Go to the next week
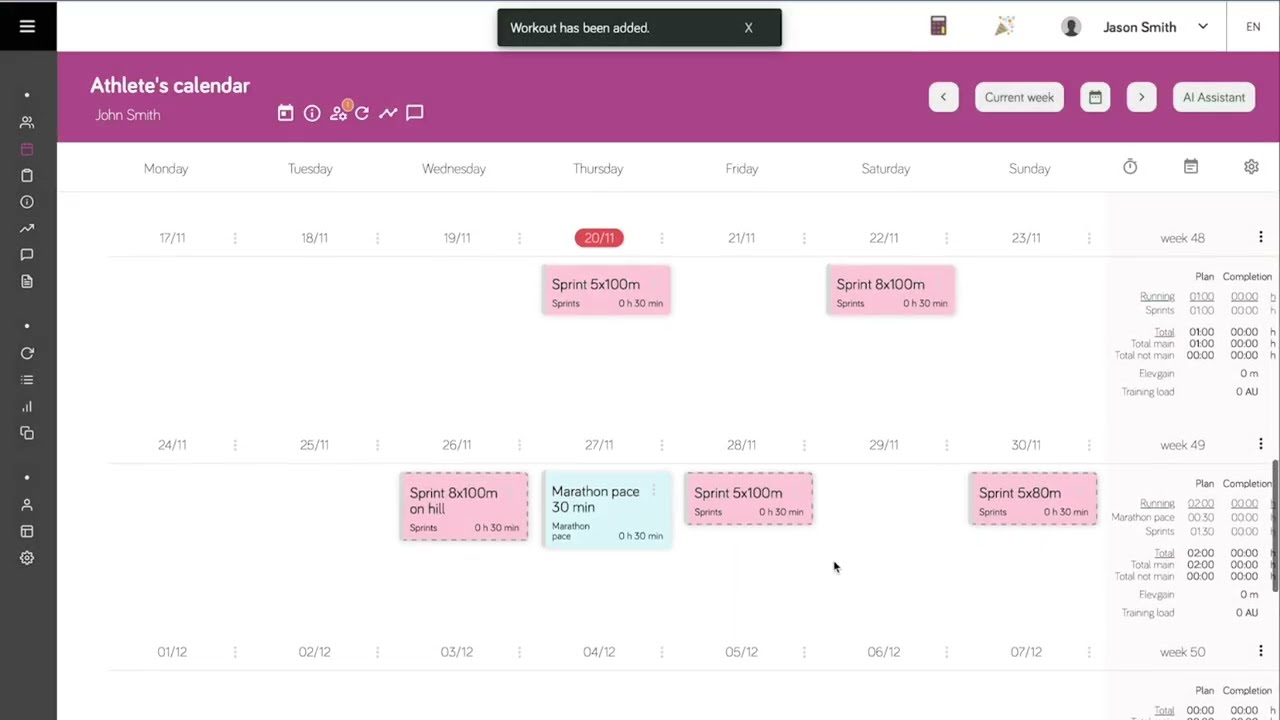The height and width of the screenshot is (720, 1280). coord(1141,97)
